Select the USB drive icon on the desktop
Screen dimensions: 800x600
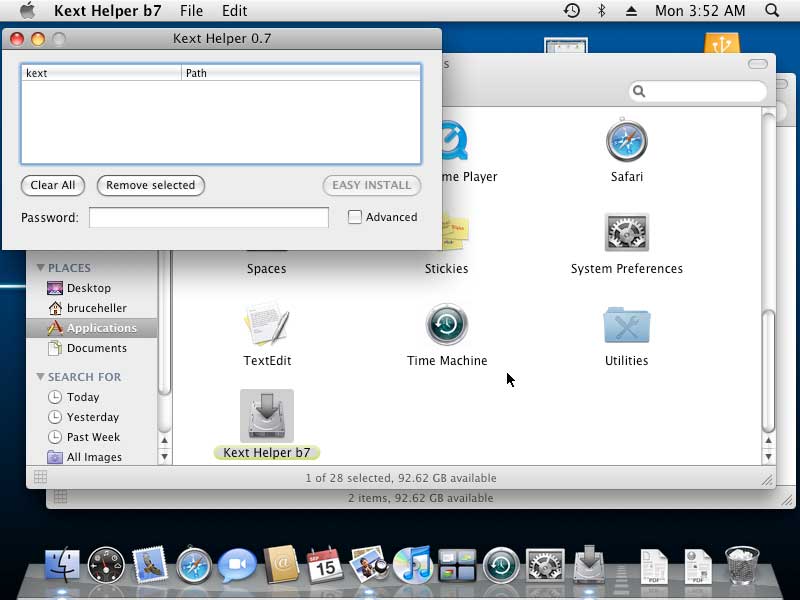coord(721,43)
